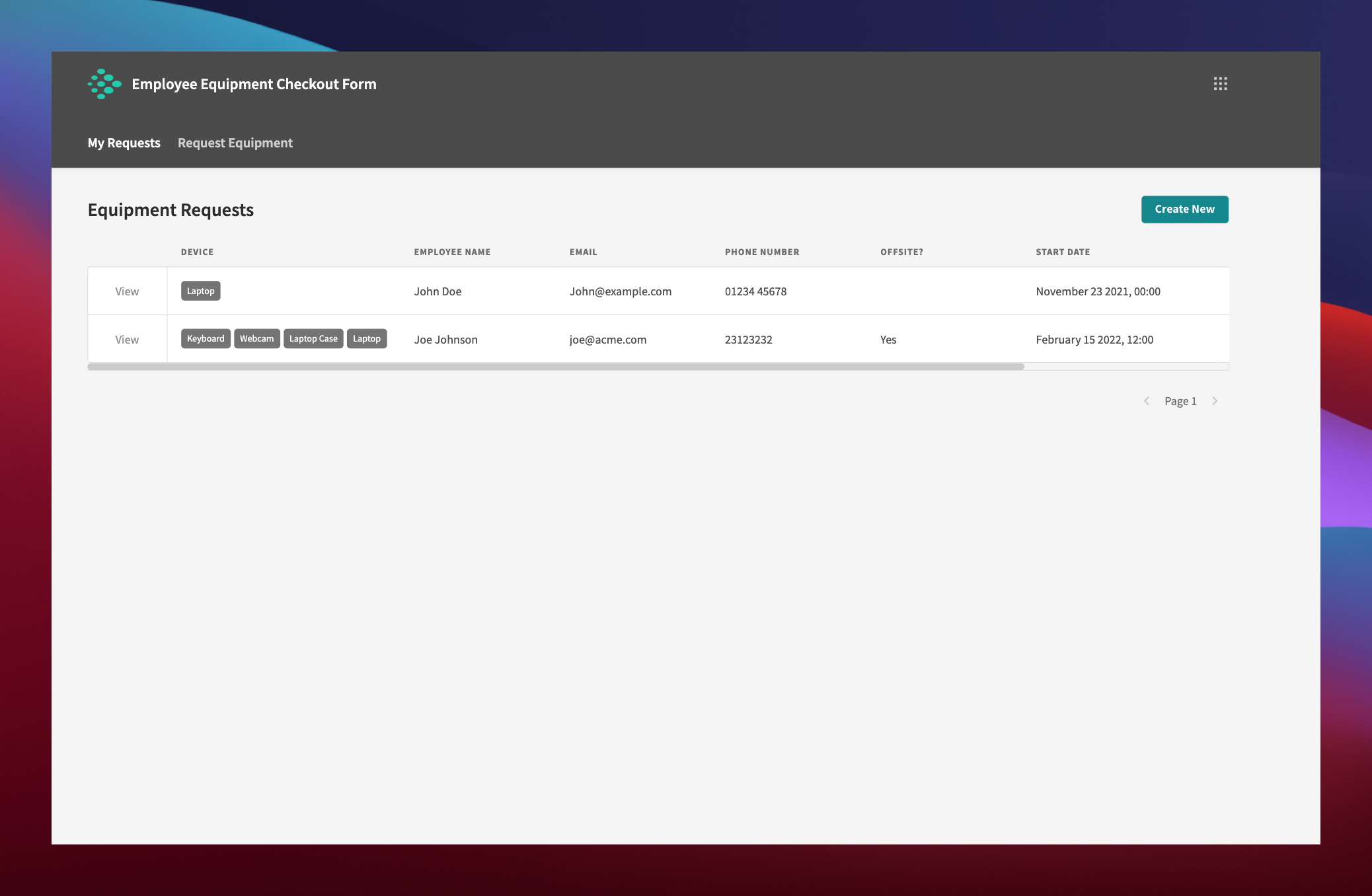Click the EMAIL column header

pos(583,252)
